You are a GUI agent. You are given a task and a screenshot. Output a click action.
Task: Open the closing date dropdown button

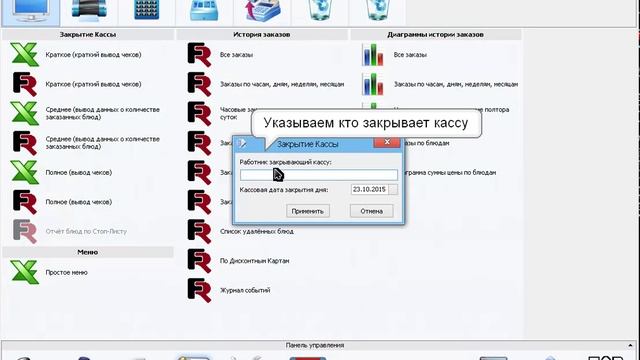pyautogui.click(x=393, y=189)
